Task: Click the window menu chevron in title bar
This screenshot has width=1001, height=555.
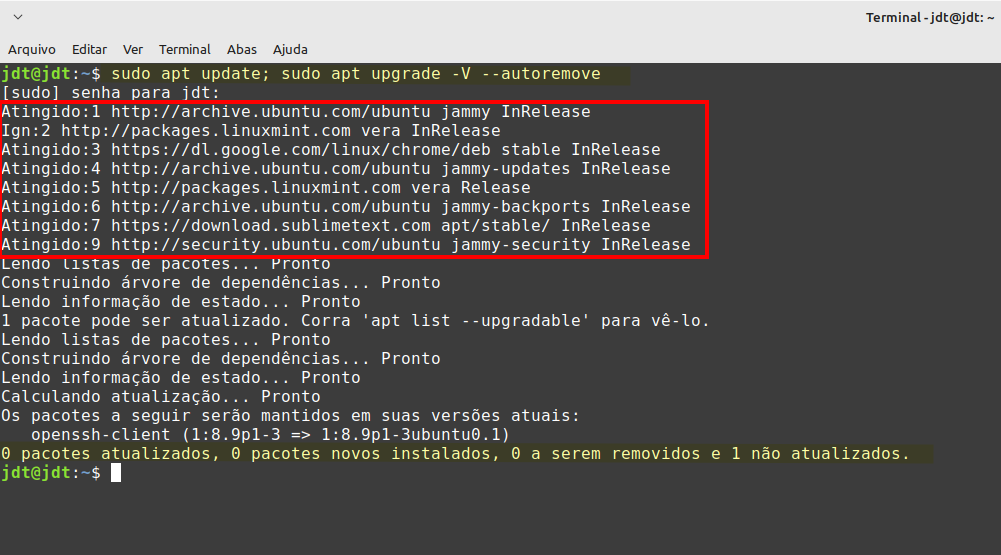Action: tap(18, 17)
